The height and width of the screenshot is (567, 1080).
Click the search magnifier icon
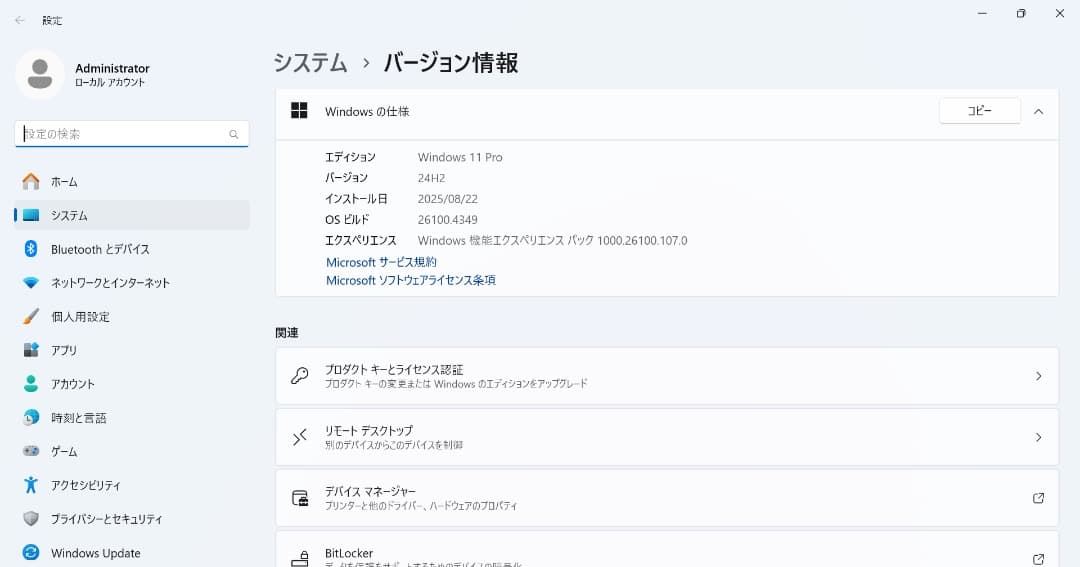click(233, 134)
